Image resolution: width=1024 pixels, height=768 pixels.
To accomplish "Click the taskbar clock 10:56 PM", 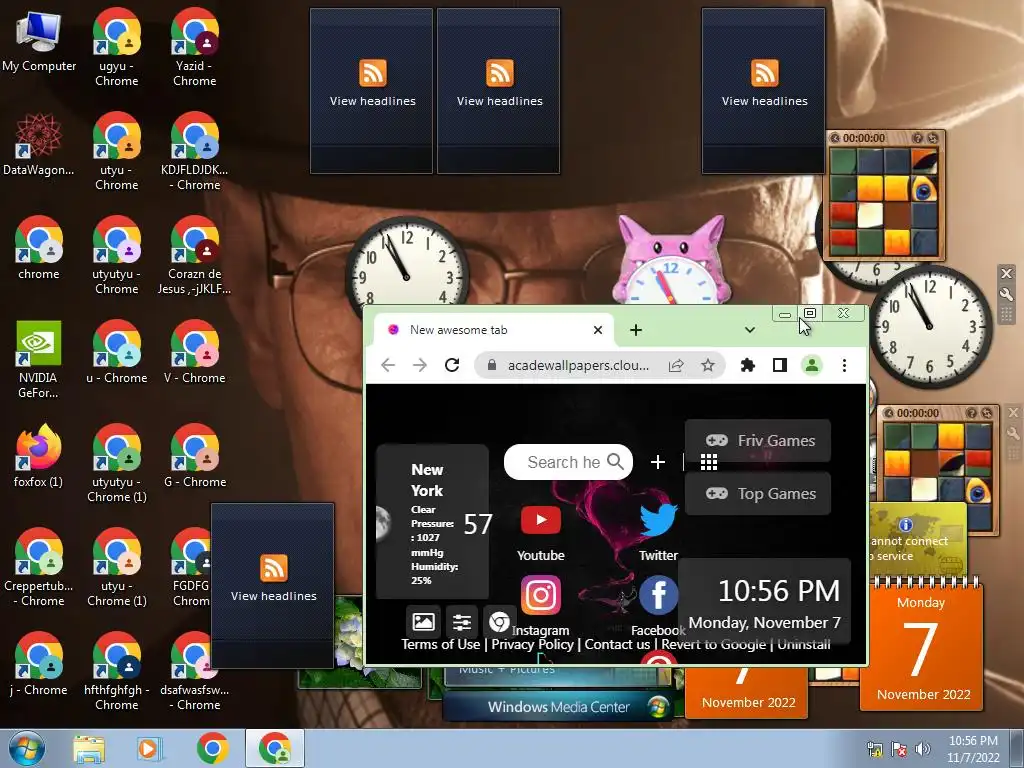I will [x=973, y=749].
